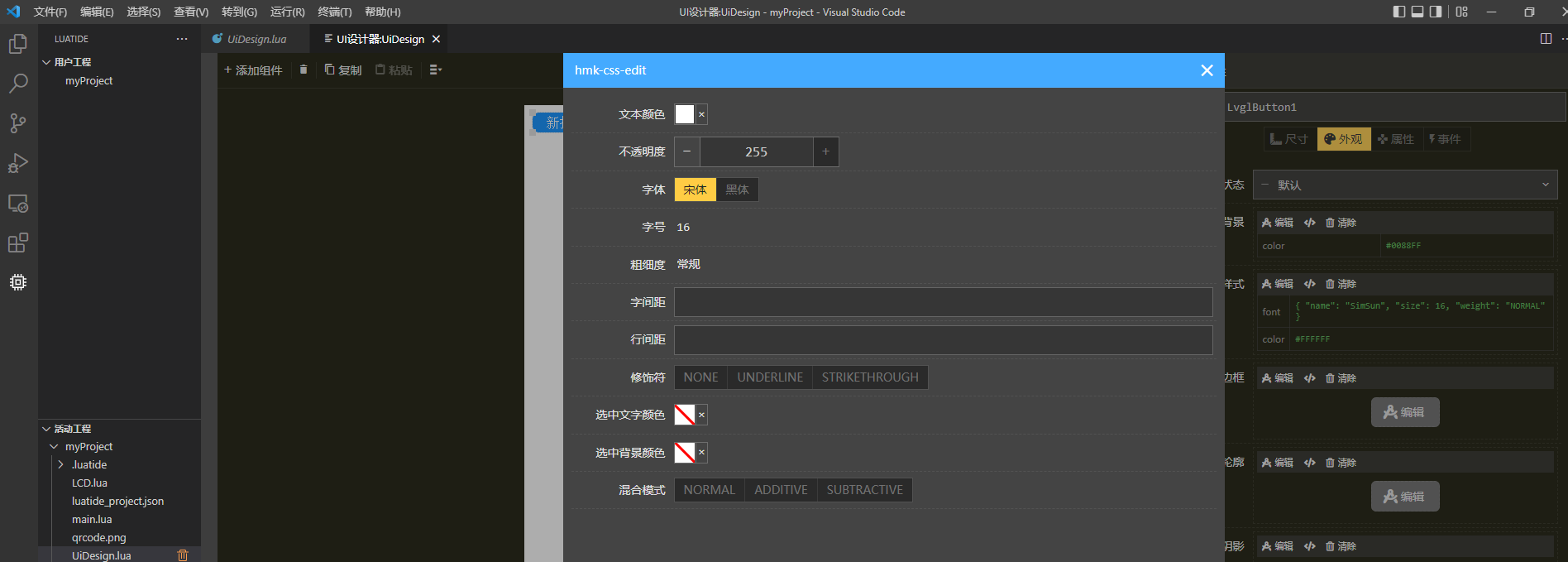This screenshot has height=562, width=1568.
Task: Open customize layout icon in title bar
Action: coord(1462,12)
